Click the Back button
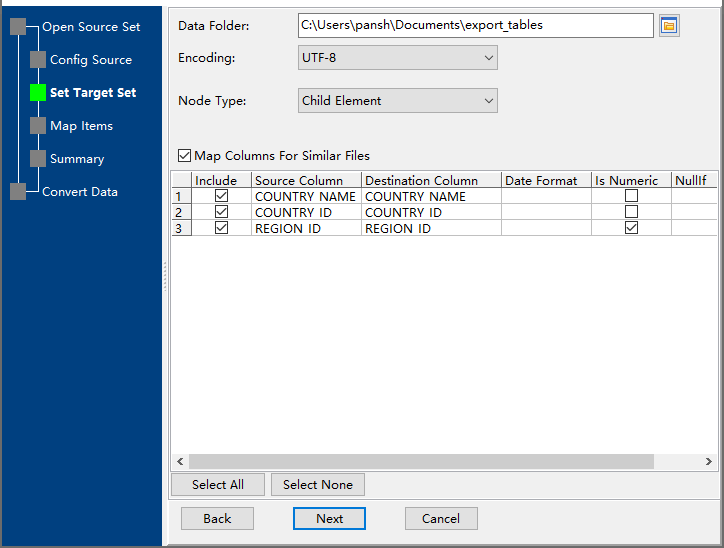The image size is (724, 548). click(217, 518)
